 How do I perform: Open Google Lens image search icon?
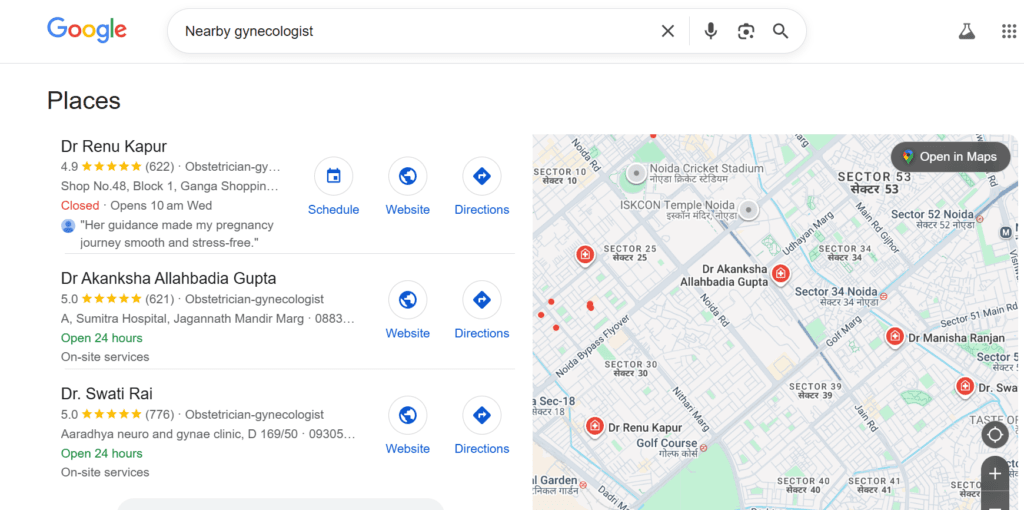point(746,31)
